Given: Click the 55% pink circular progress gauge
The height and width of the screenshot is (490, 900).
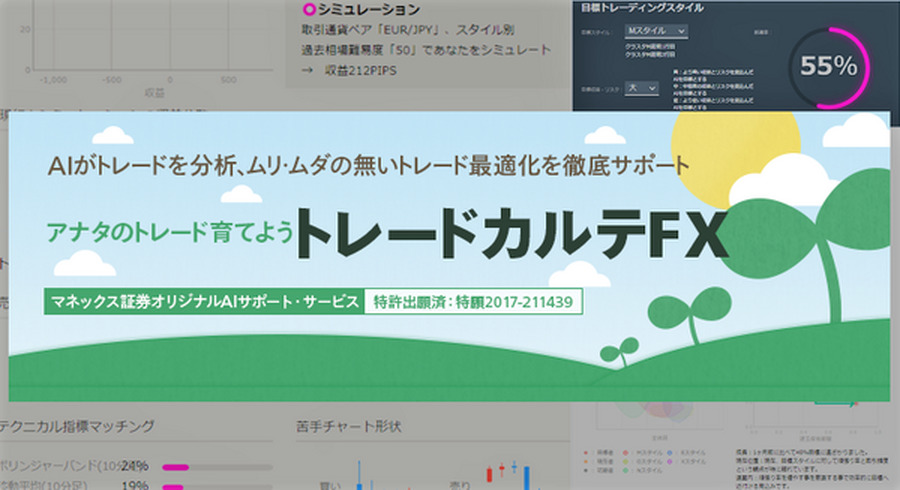Looking at the screenshot, I should [828, 66].
